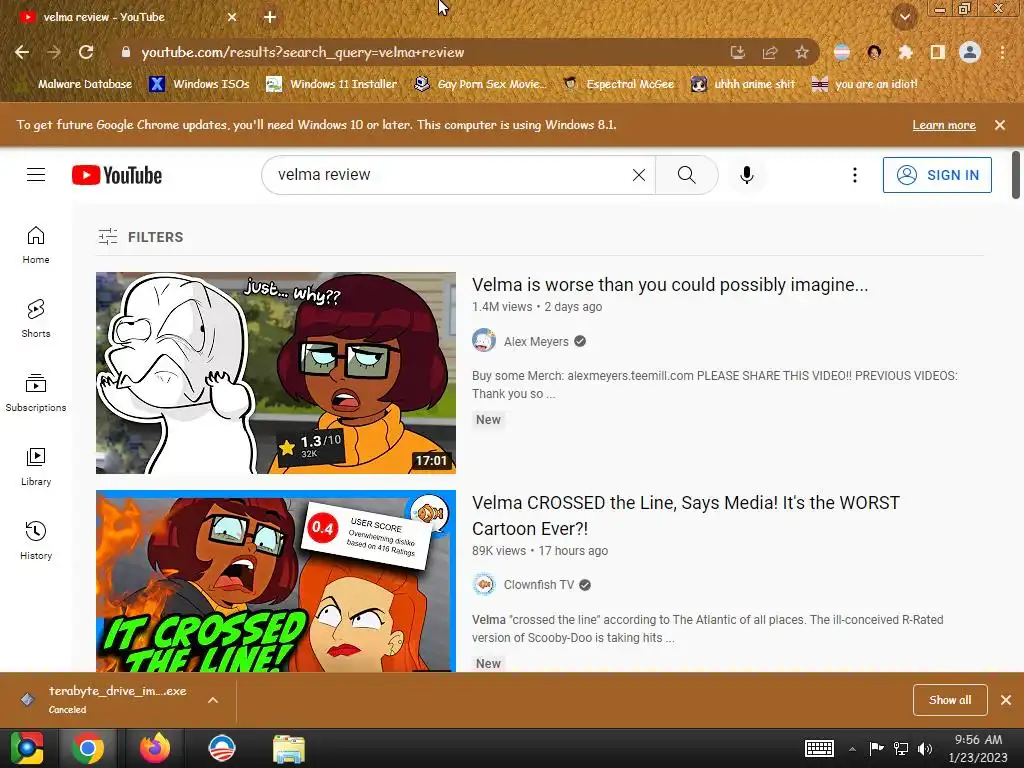This screenshot has height=768, width=1024.
Task: Click the SIGN IN button
Action: click(x=937, y=175)
